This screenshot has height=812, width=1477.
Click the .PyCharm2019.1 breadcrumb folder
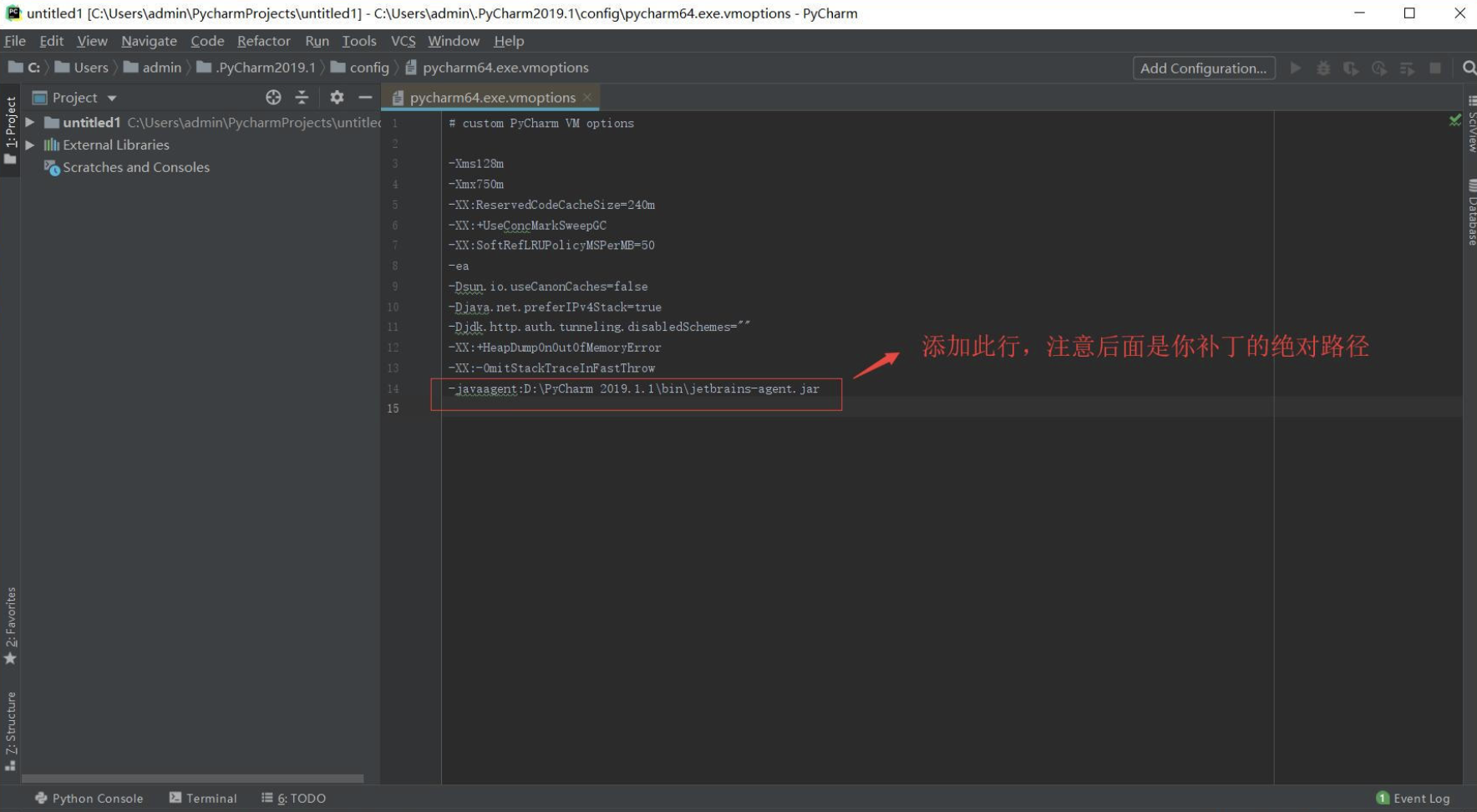256,68
